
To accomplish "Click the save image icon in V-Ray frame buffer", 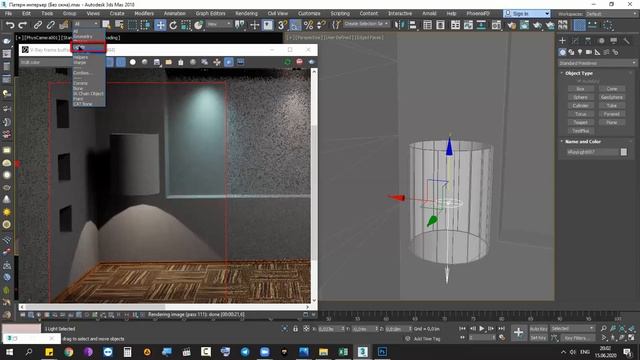I will coord(157,62).
